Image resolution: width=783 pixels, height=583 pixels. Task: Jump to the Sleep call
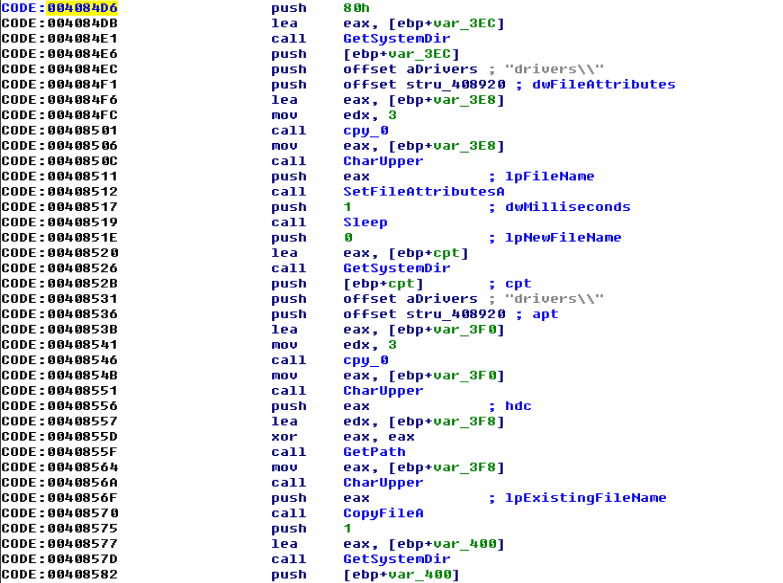point(365,222)
